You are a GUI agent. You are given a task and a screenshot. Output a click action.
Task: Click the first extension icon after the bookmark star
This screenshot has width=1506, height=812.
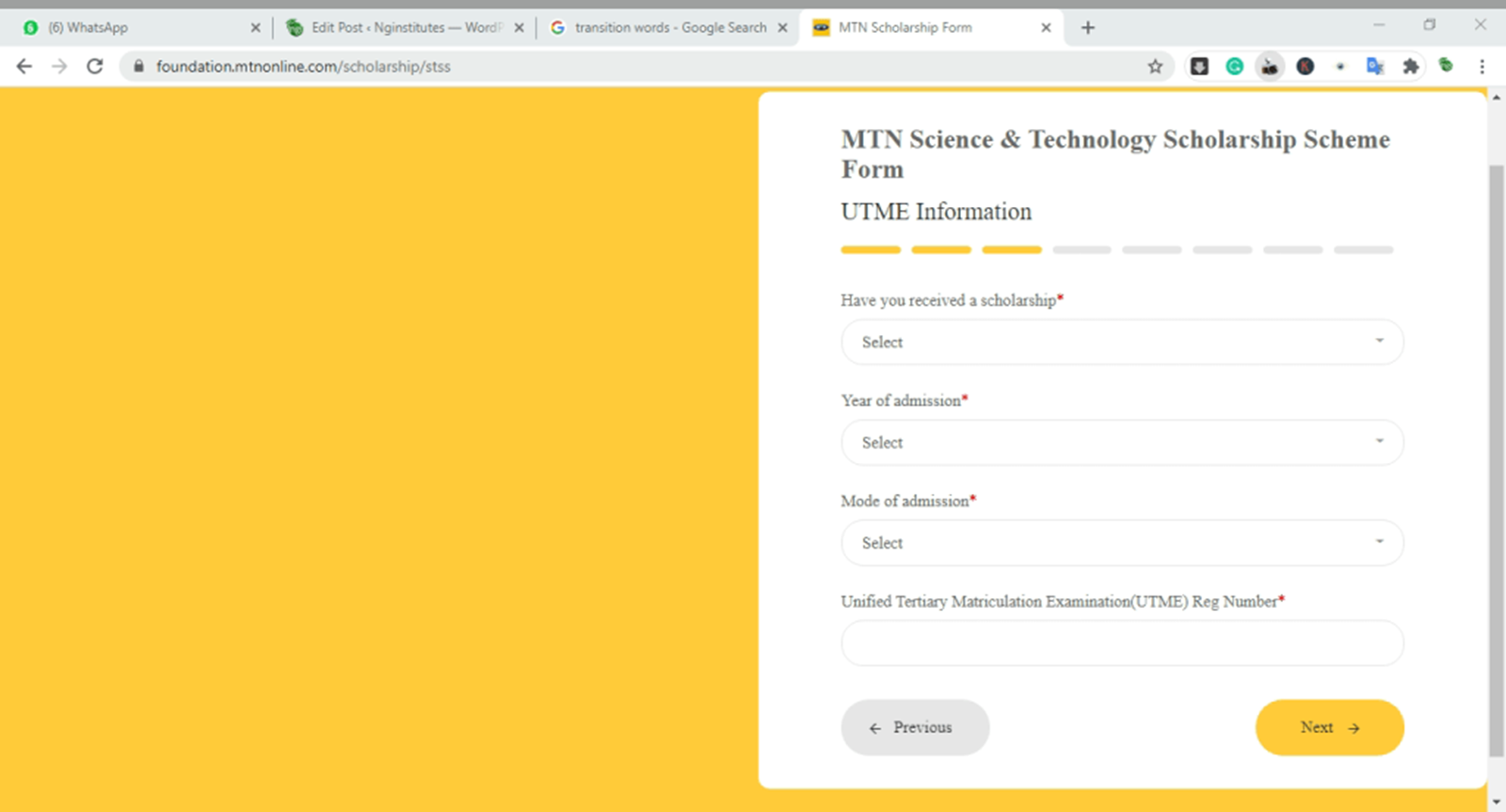pos(1199,66)
